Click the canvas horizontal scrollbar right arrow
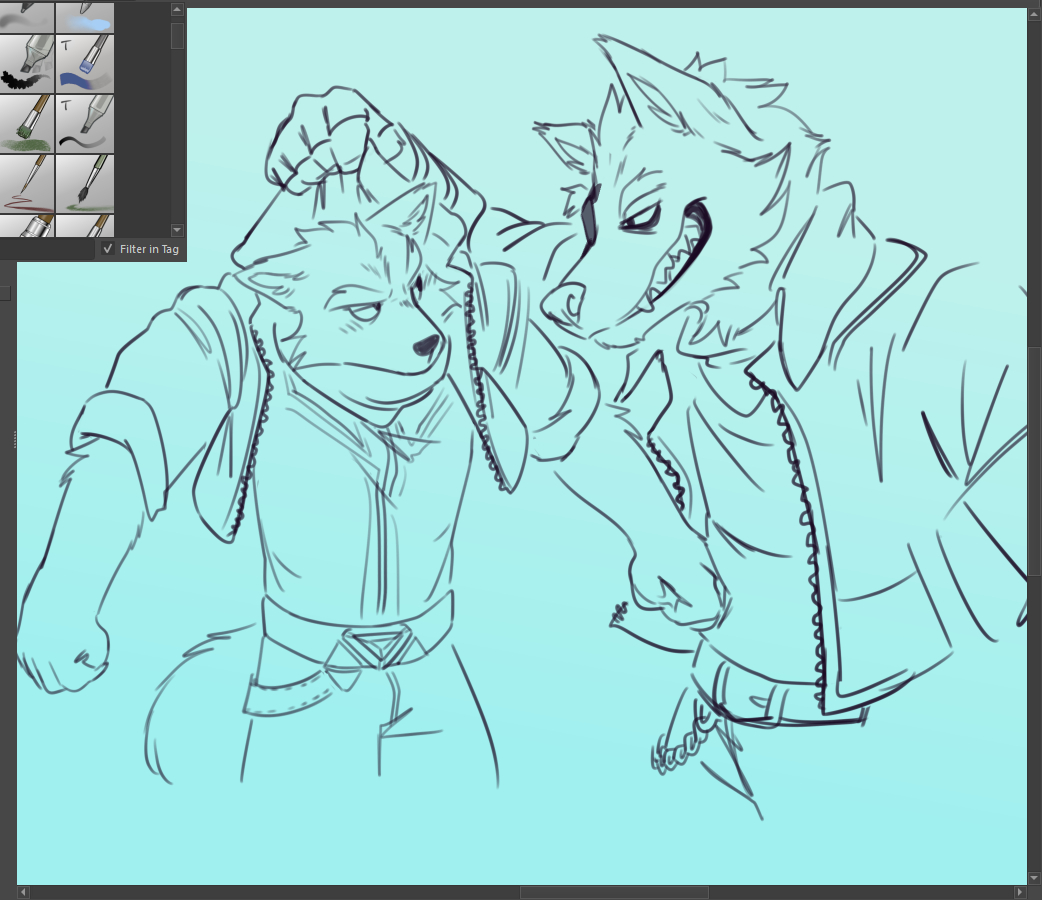 click(1020, 892)
